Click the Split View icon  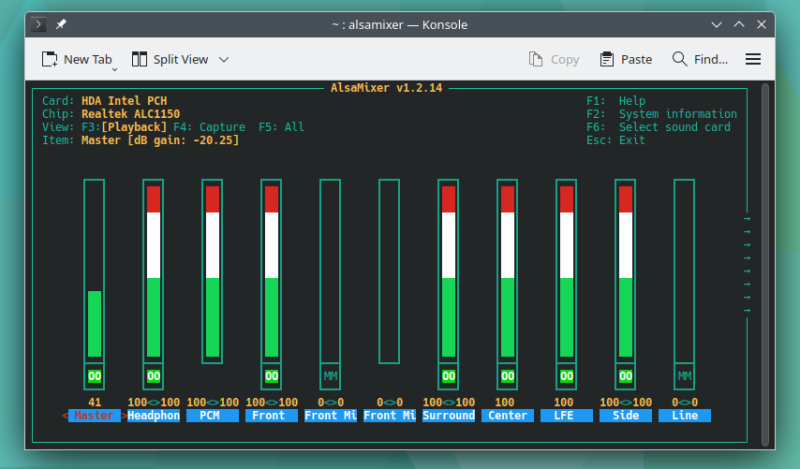click(139, 59)
